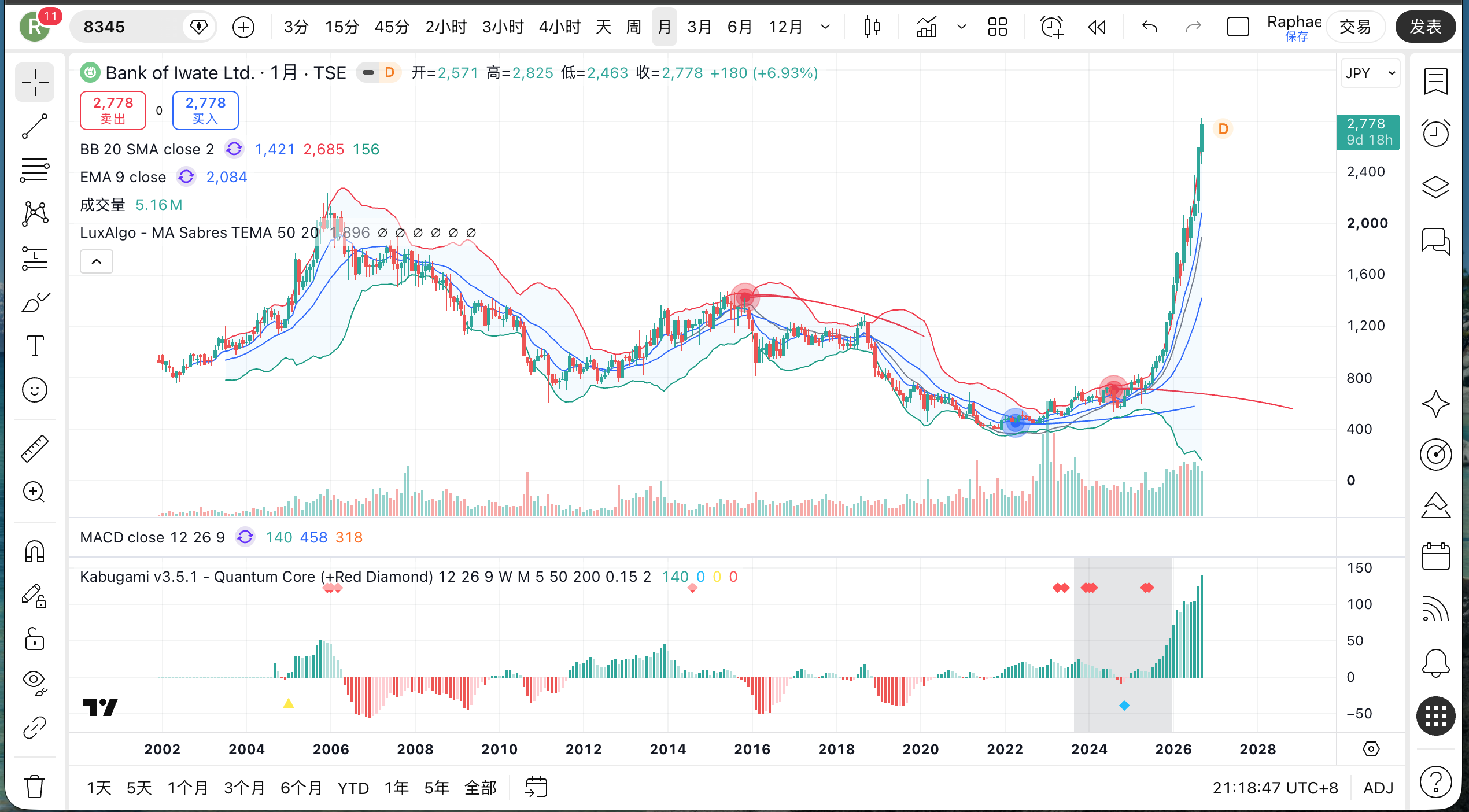
Task: Expand more time intervals chevron
Action: click(x=825, y=27)
